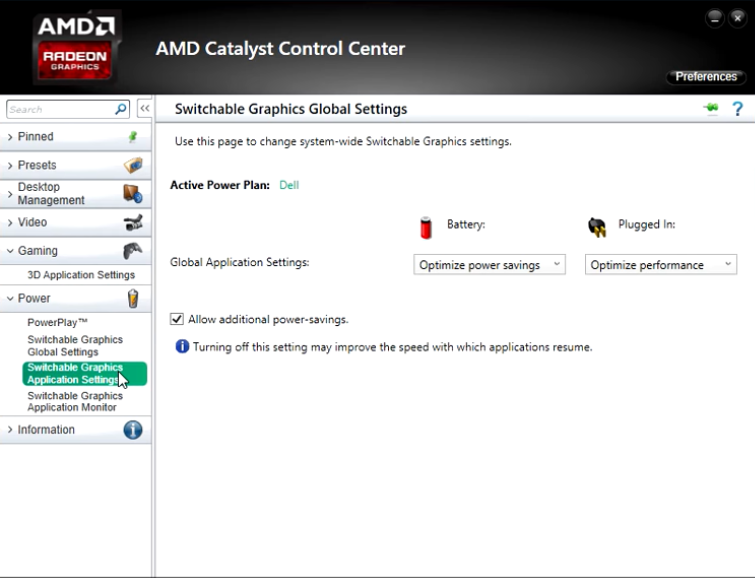Click the Battery label text
Screen dimensions: 755x578
tap(466, 224)
